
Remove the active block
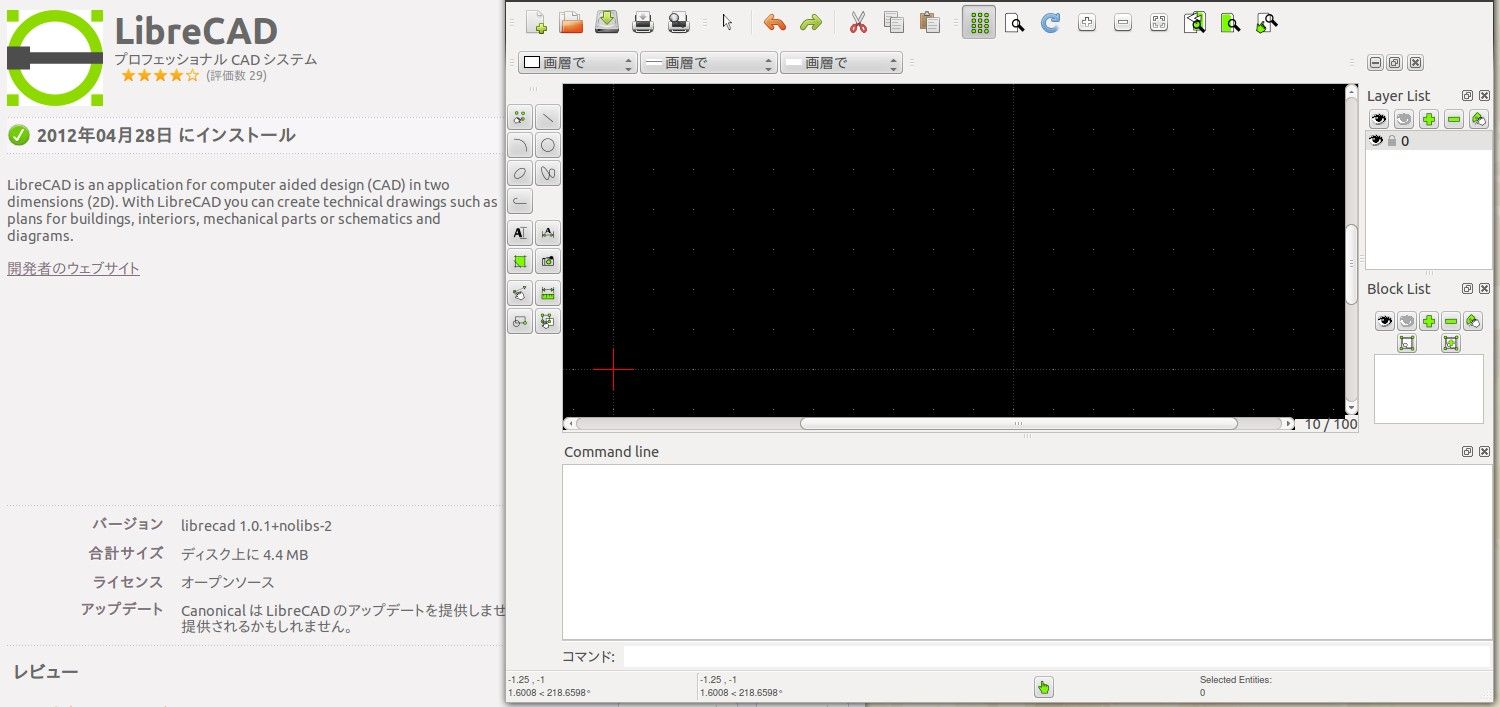pyautogui.click(x=1451, y=322)
